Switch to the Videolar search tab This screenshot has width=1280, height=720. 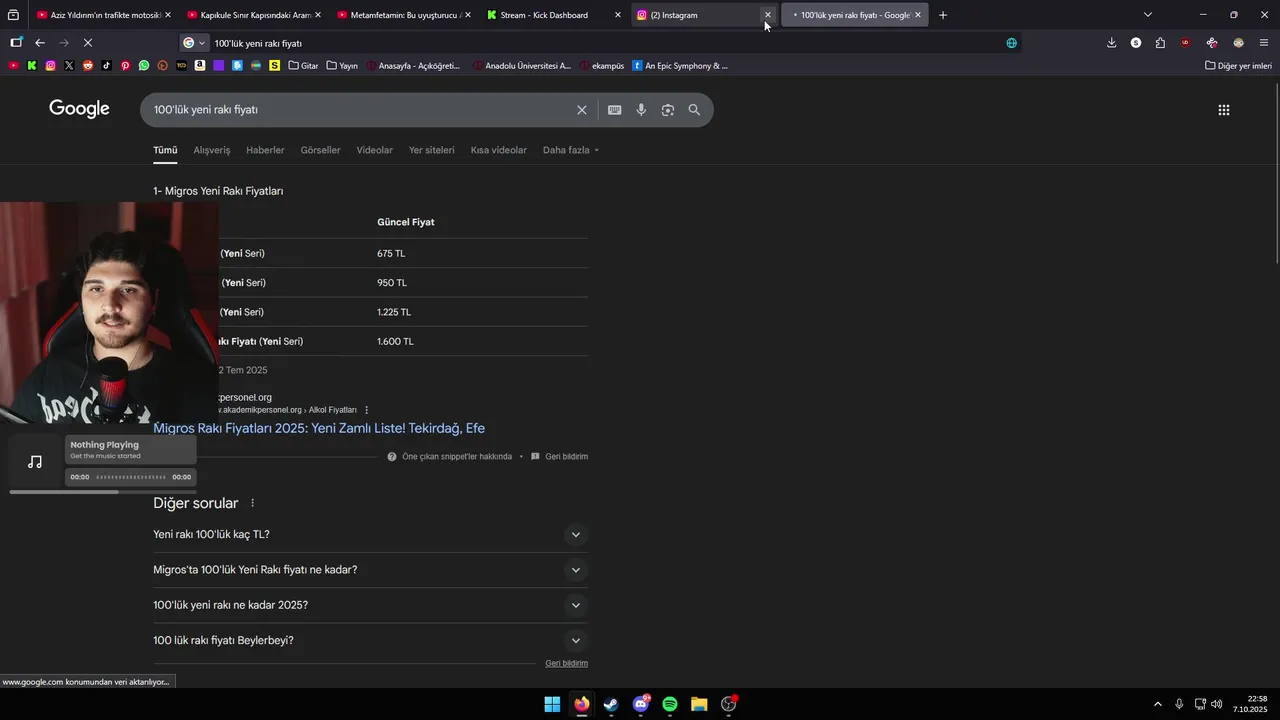[x=375, y=150]
